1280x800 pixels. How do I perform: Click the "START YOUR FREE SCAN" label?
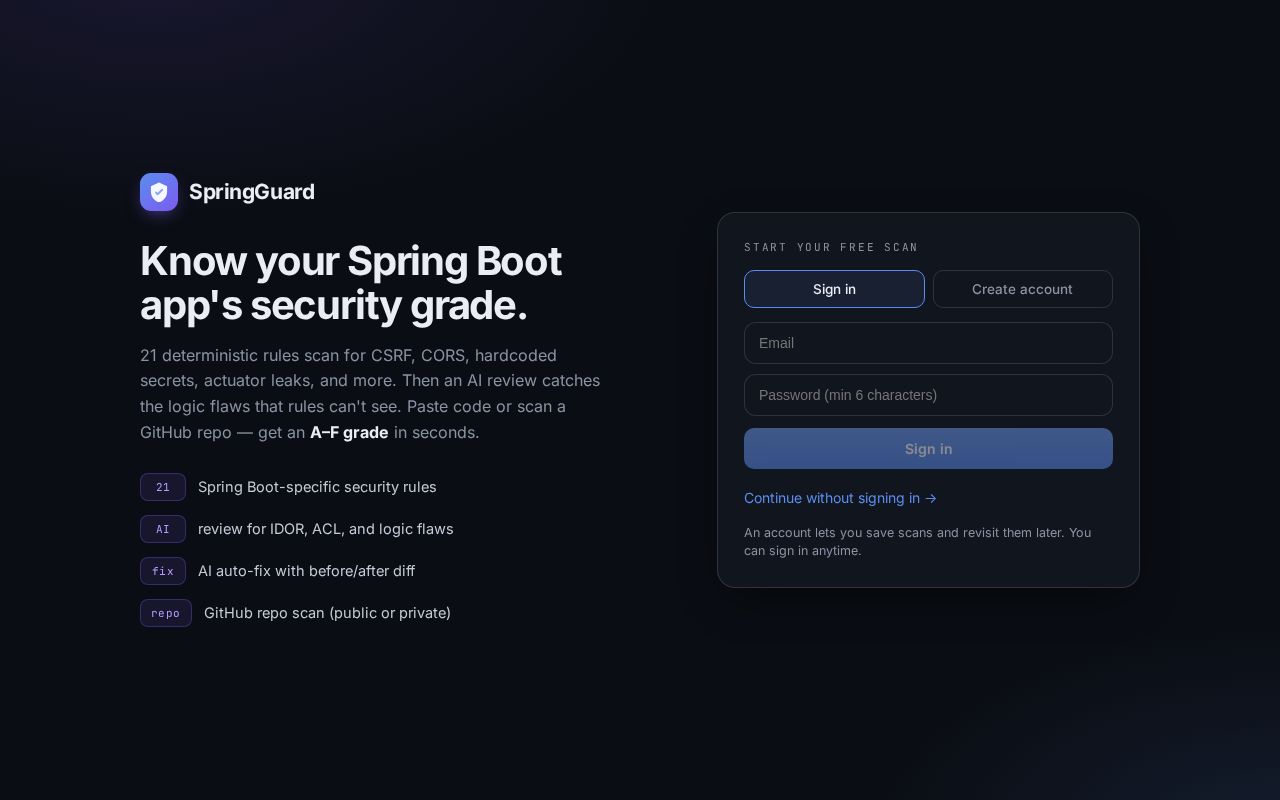pyautogui.click(x=831, y=247)
